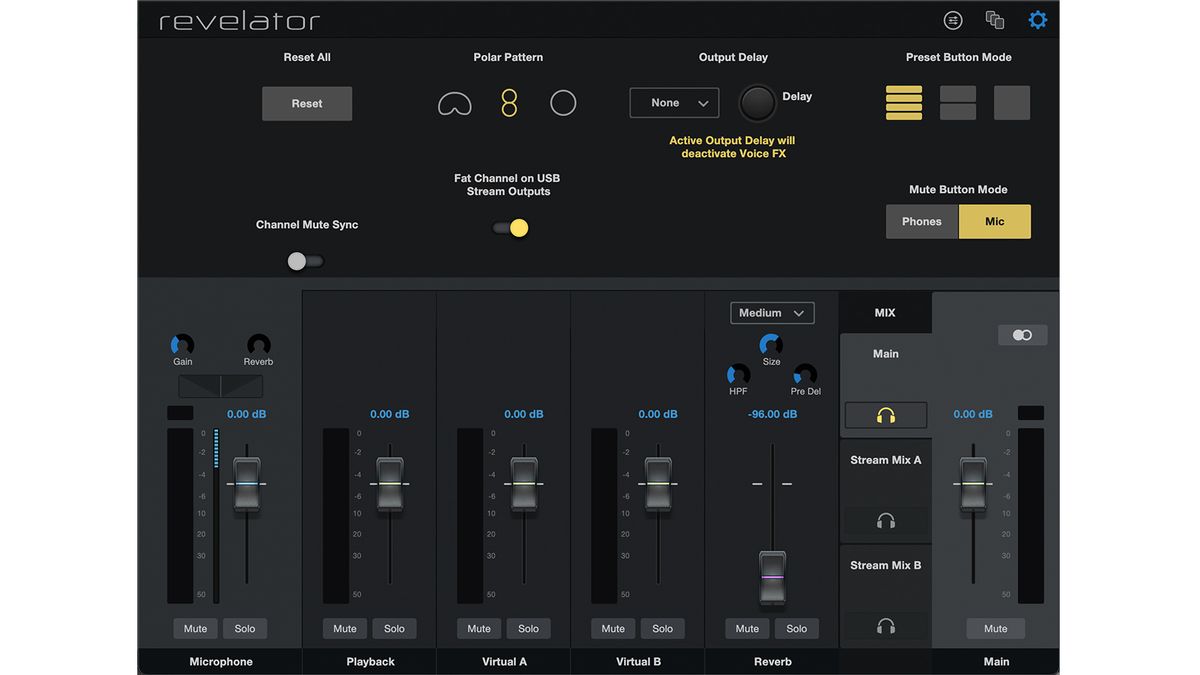The height and width of the screenshot is (675, 1200).
Task: Solo the Microphone channel
Action: point(245,629)
